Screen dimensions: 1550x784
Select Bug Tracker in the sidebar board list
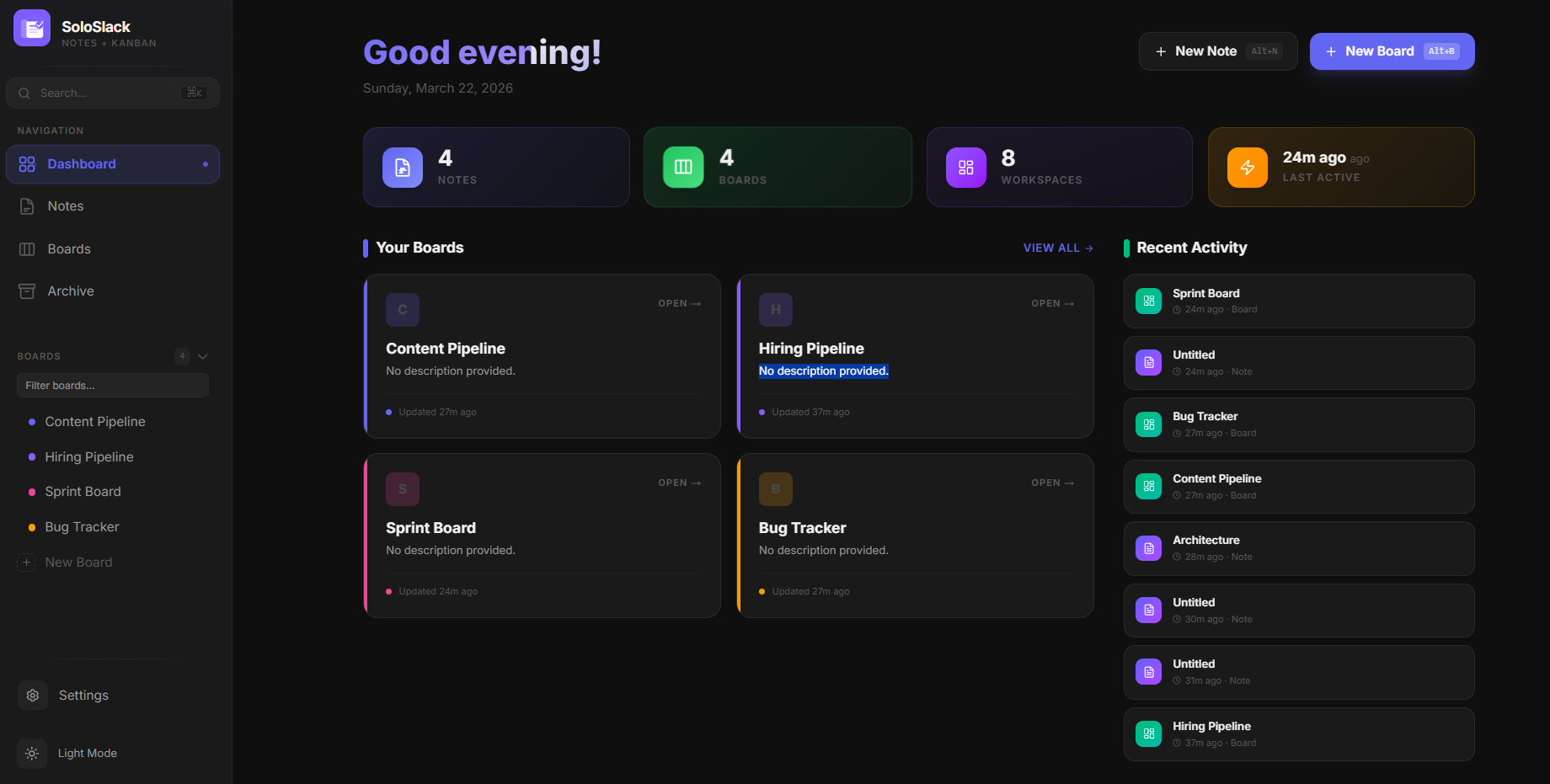coord(82,526)
